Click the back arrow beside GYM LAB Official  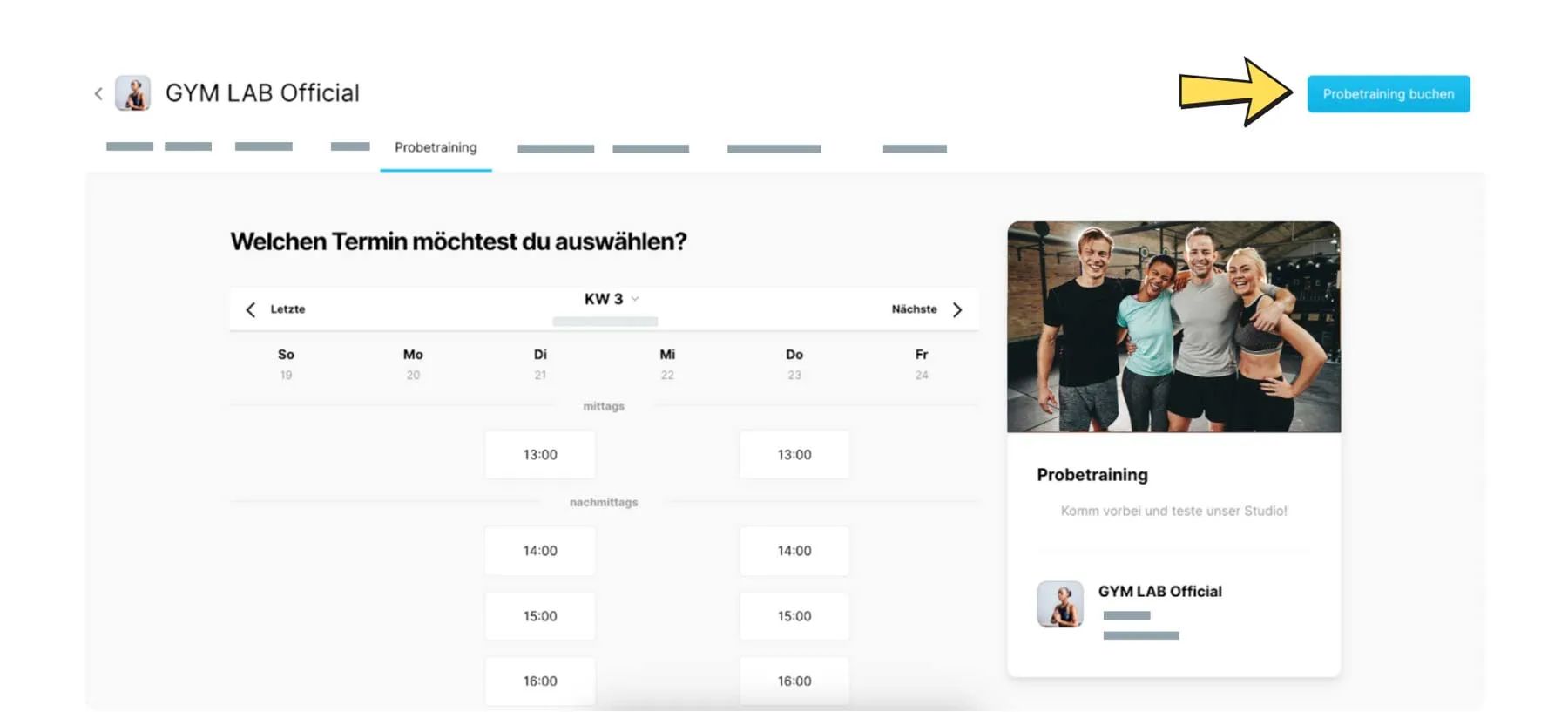[x=98, y=93]
